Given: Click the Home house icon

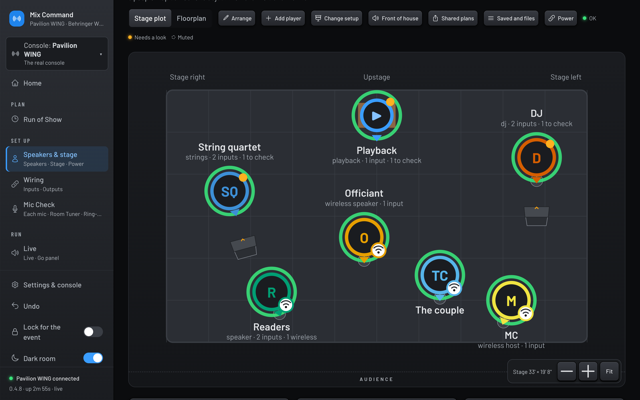Looking at the screenshot, I should pos(15,83).
